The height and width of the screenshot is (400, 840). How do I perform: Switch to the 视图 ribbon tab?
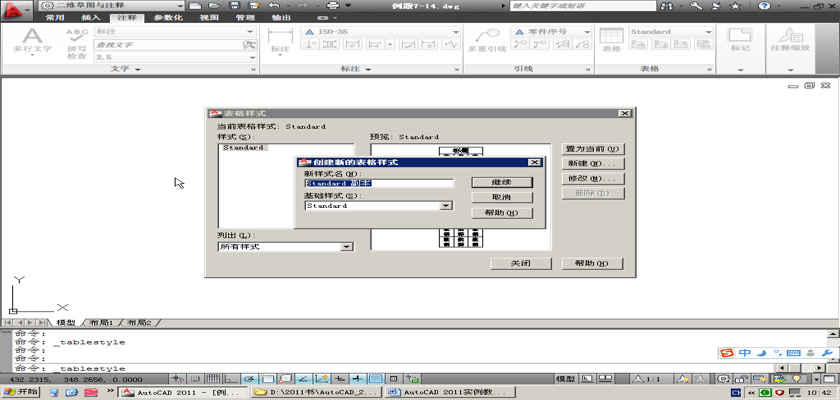click(x=208, y=18)
